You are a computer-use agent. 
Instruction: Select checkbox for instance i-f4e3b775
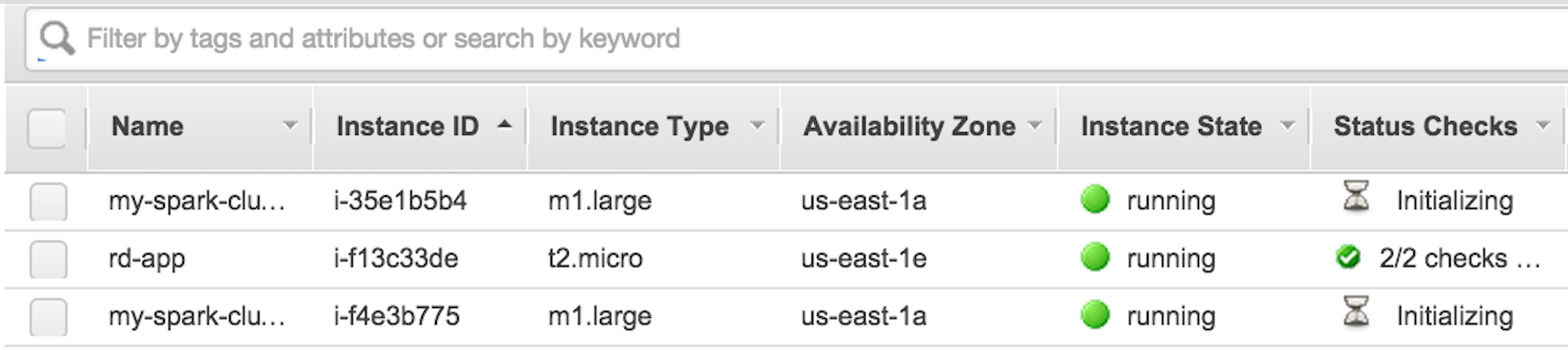(49, 317)
